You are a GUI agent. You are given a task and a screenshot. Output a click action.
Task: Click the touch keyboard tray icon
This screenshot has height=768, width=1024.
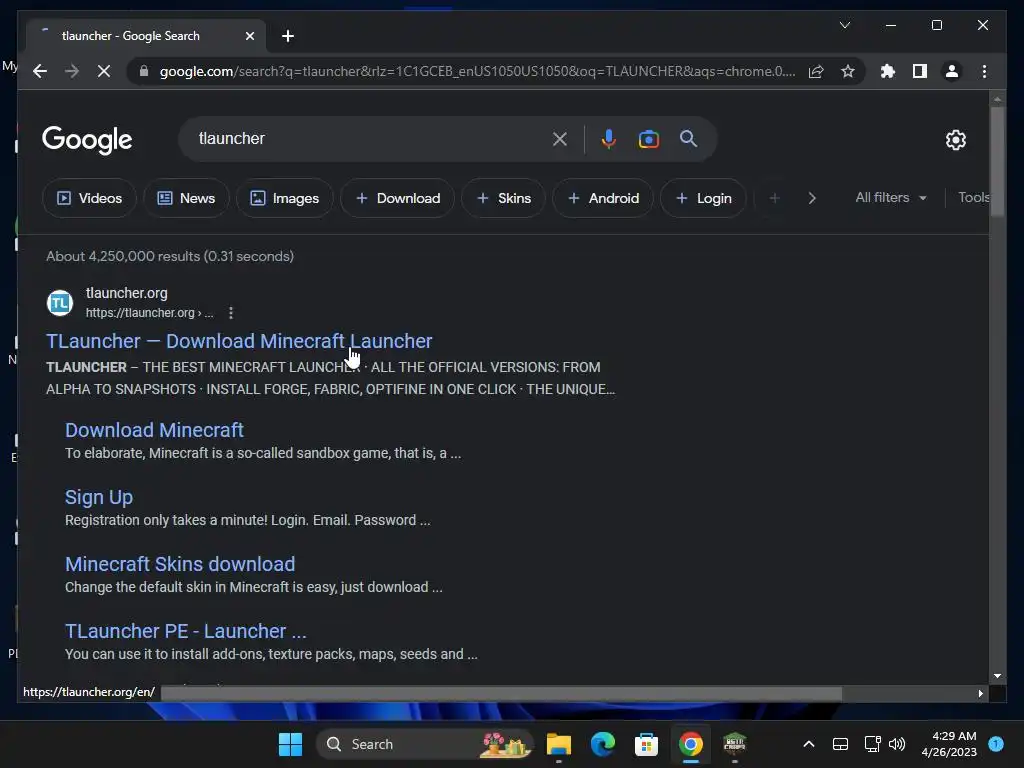840,744
